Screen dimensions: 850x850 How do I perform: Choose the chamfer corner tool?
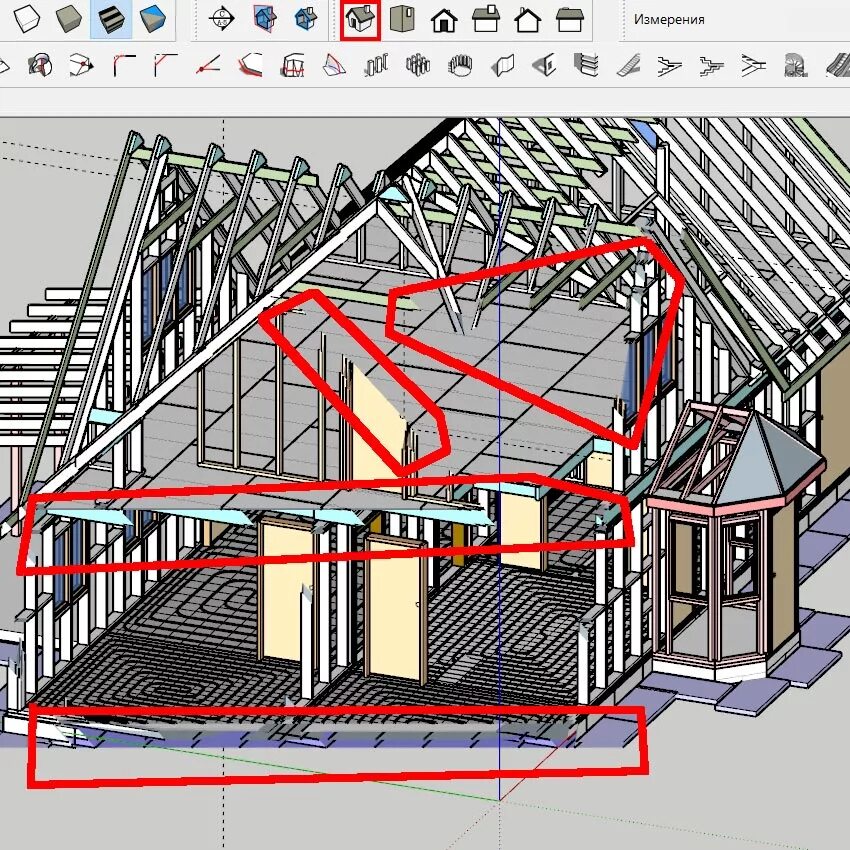[x=165, y=66]
